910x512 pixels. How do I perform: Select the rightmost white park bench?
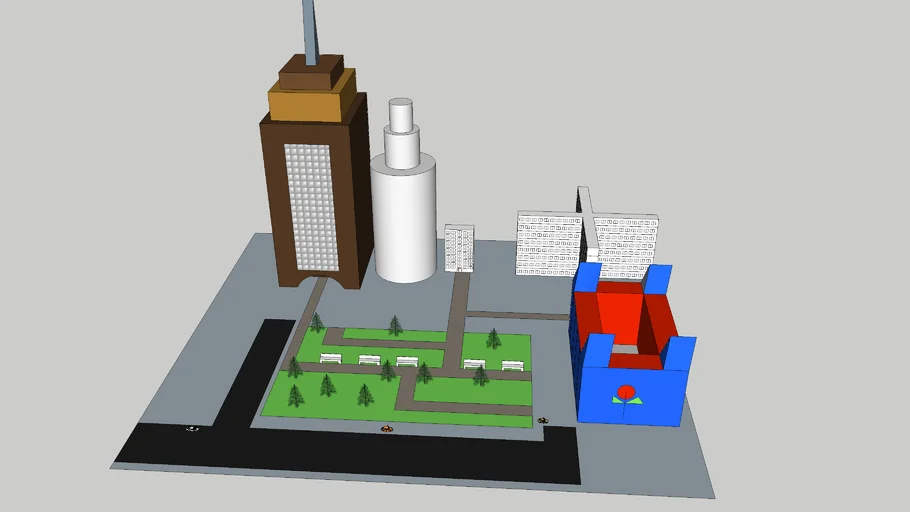[x=512, y=365]
